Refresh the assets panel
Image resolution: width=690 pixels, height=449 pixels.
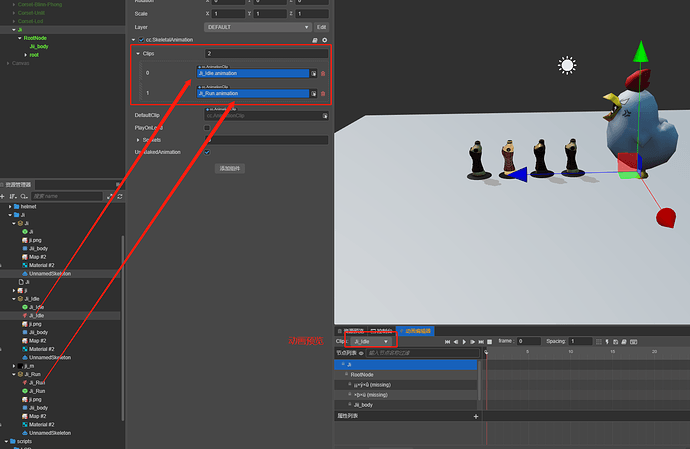[x=120, y=196]
